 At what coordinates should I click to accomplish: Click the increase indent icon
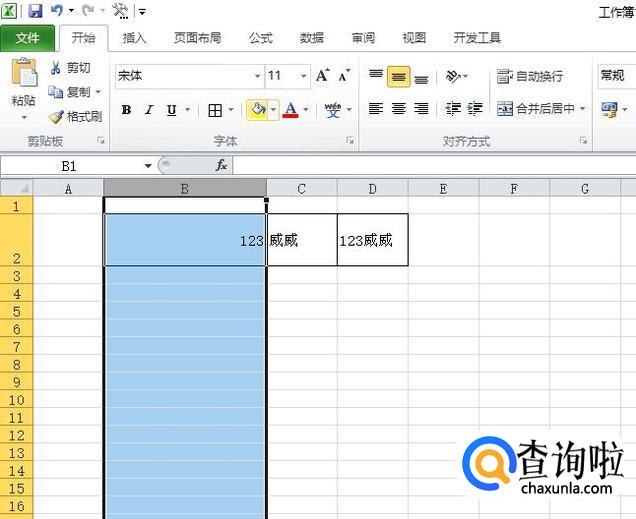click(475, 109)
